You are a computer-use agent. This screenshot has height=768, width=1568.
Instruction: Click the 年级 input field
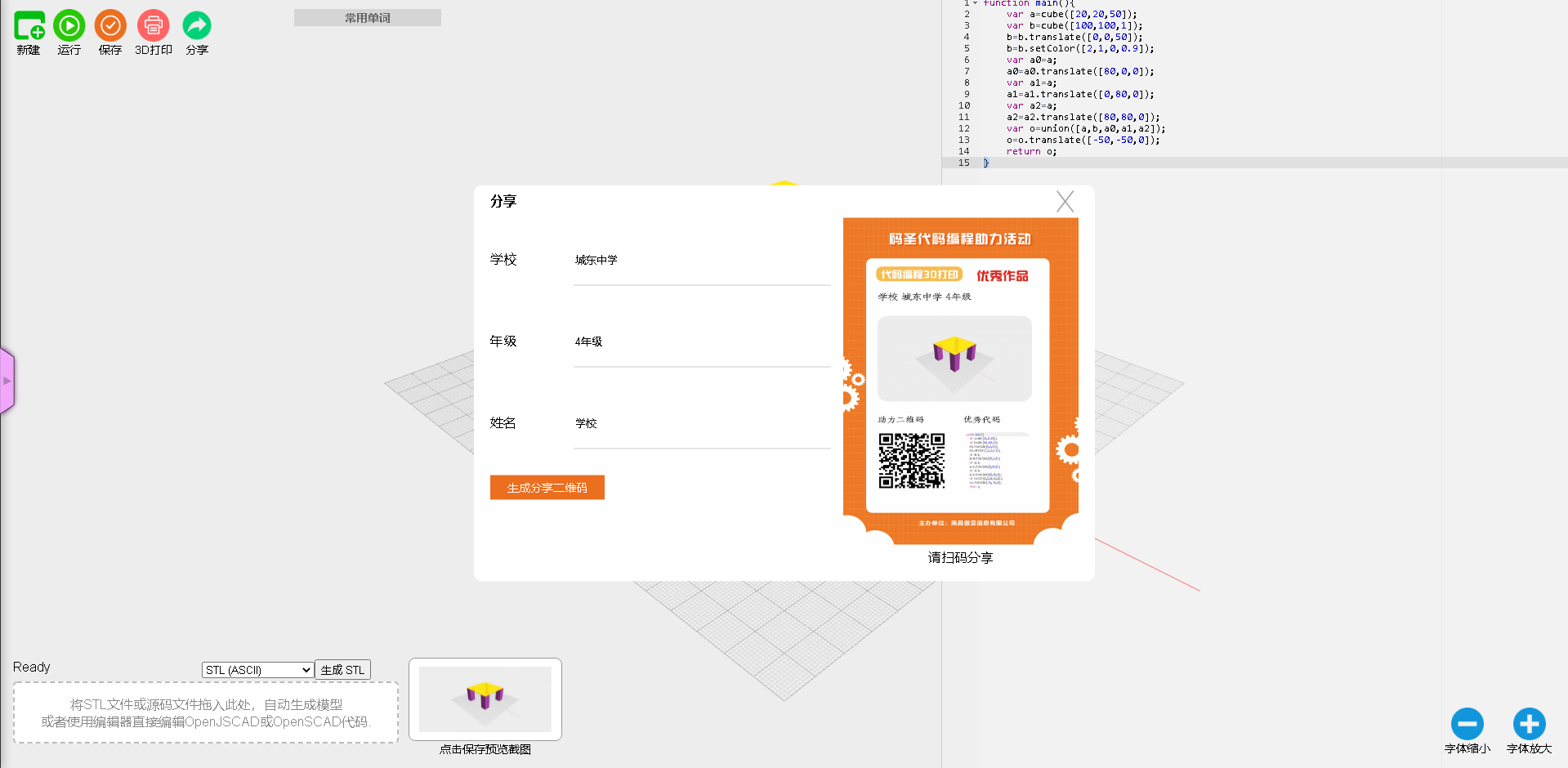click(701, 342)
